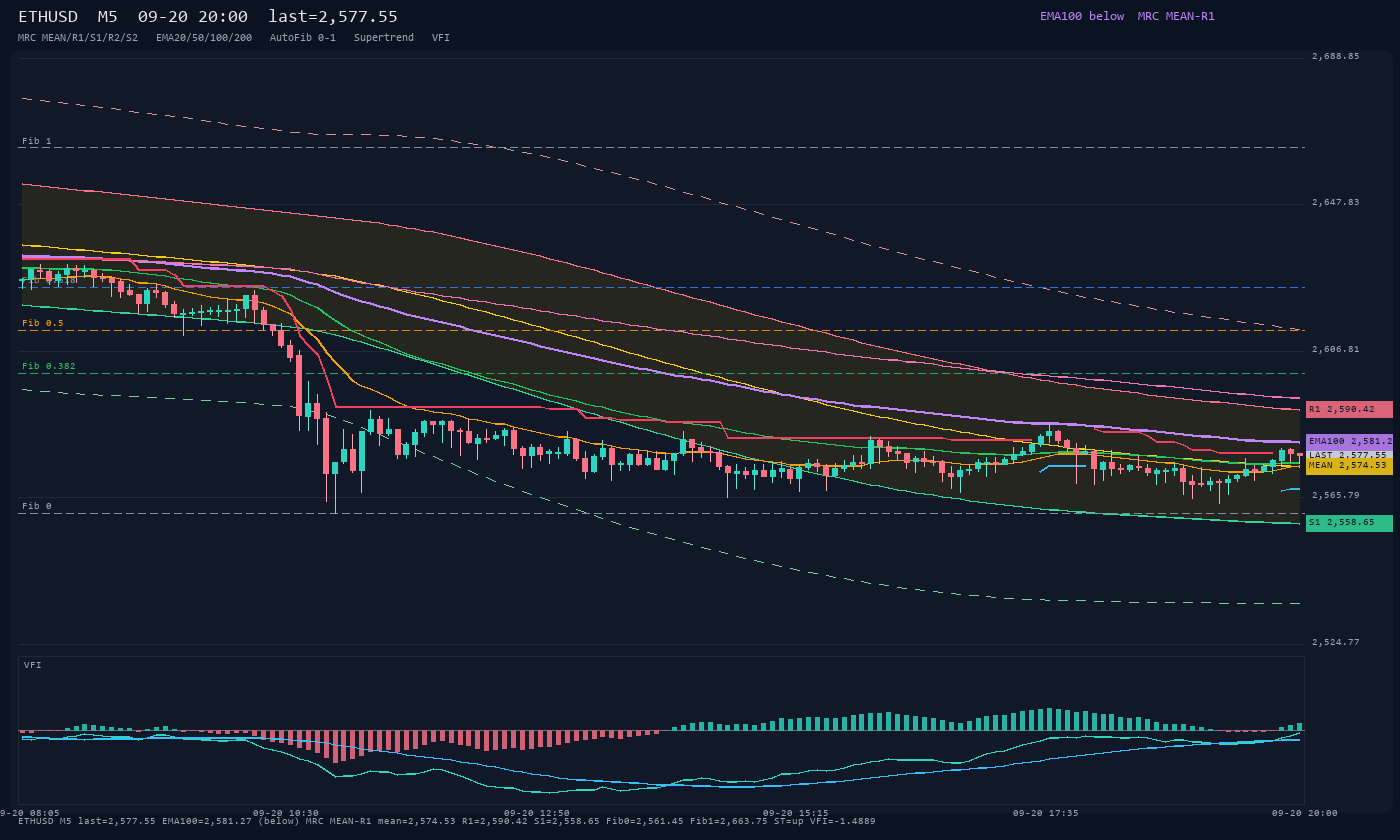Screen dimensions: 1400x840
Task: Select the Fib 0.5 level label
Action: pyautogui.click(x=43, y=323)
